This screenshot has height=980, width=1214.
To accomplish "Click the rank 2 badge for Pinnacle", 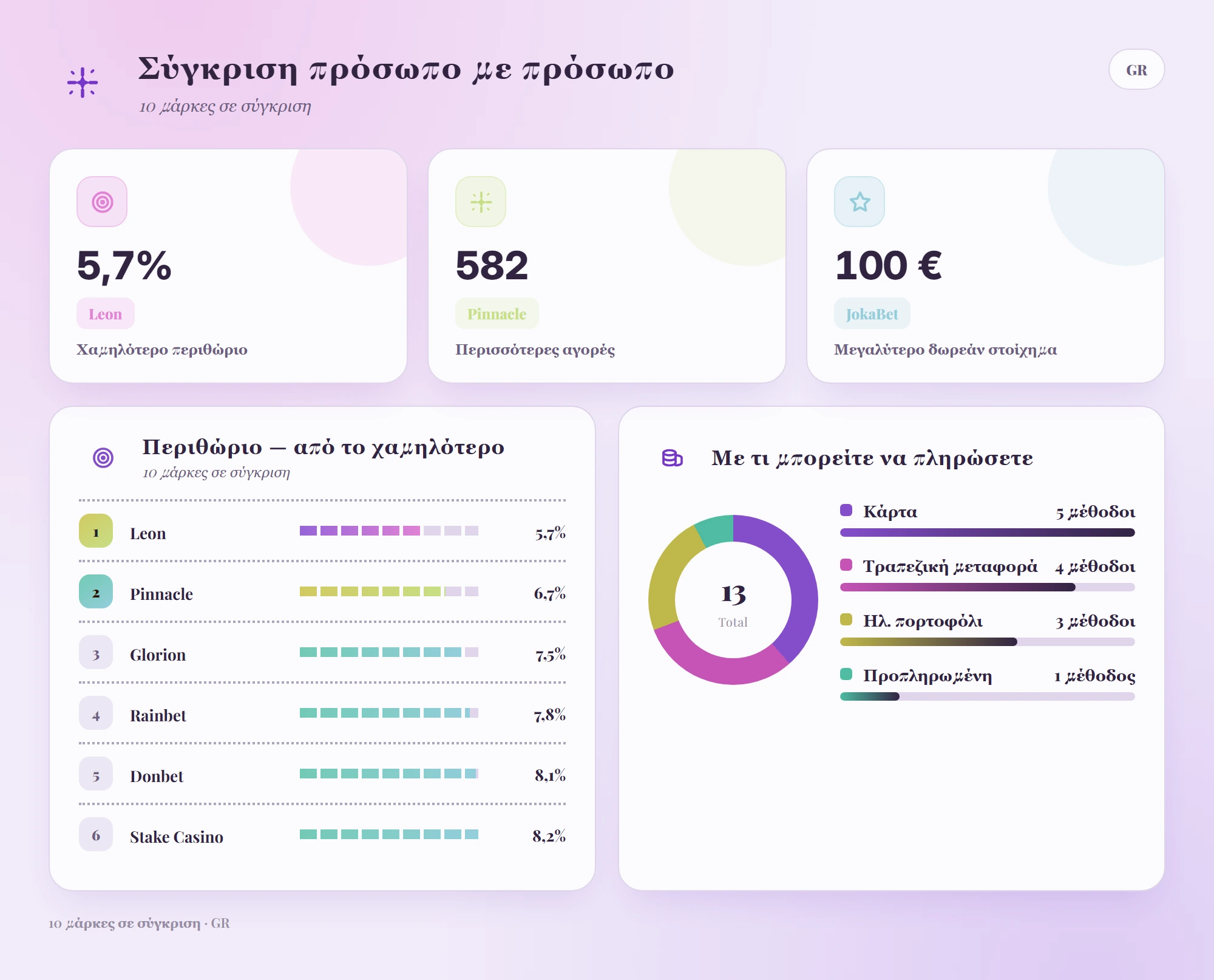I will [x=96, y=591].
